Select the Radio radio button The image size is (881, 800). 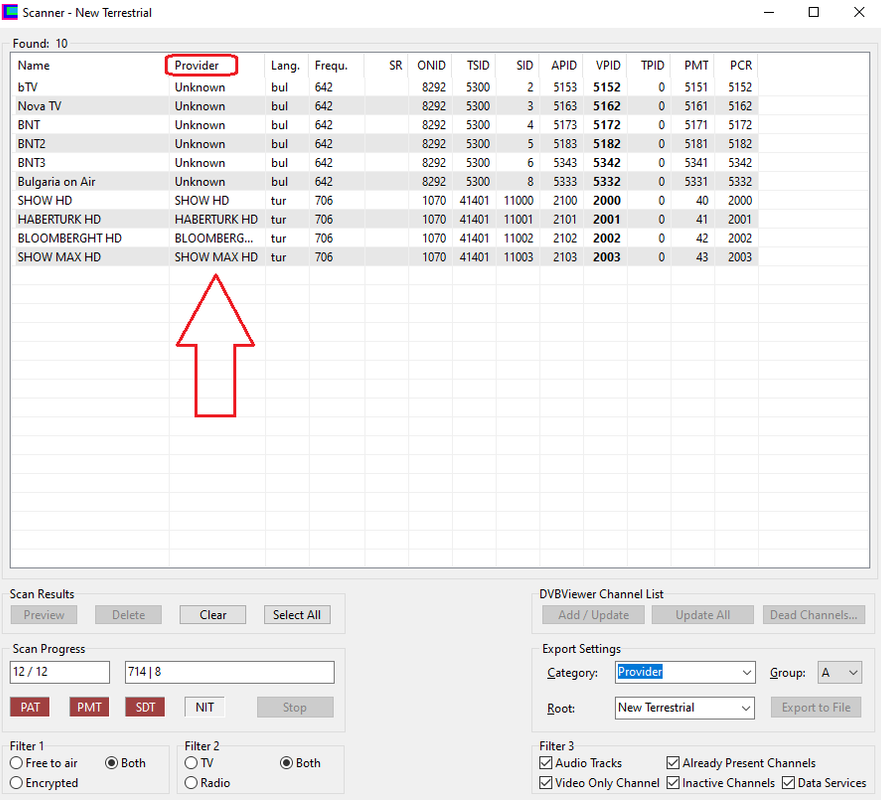point(207,783)
